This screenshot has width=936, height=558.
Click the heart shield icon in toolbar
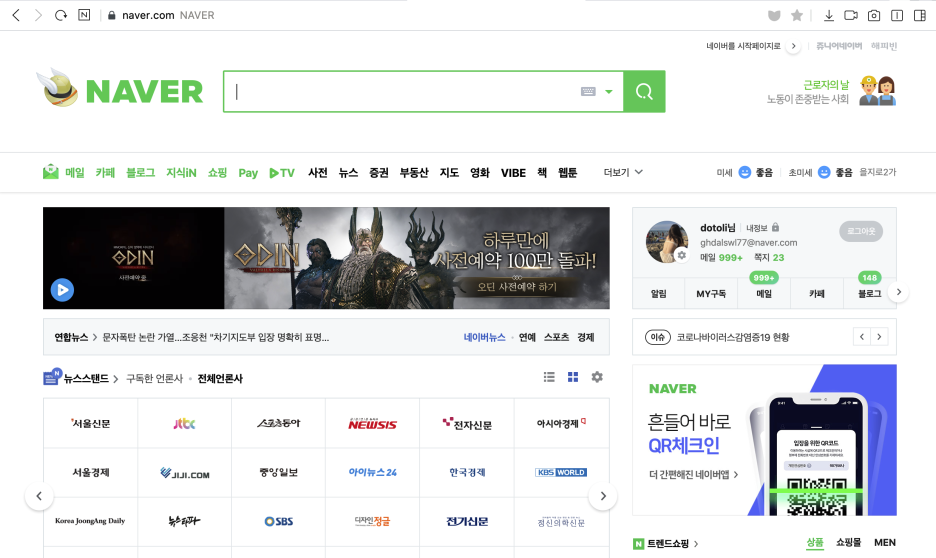(774, 16)
